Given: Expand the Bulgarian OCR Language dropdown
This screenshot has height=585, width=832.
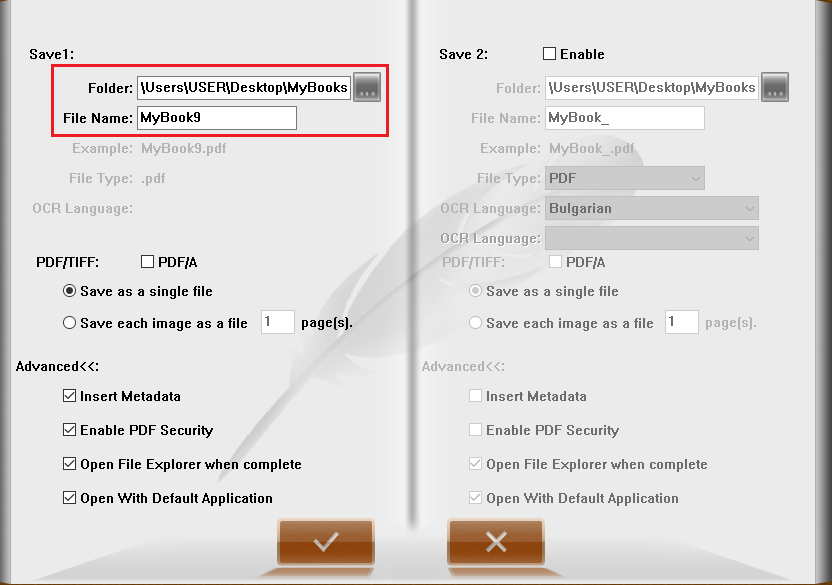Looking at the screenshot, I should click(651, 208).
